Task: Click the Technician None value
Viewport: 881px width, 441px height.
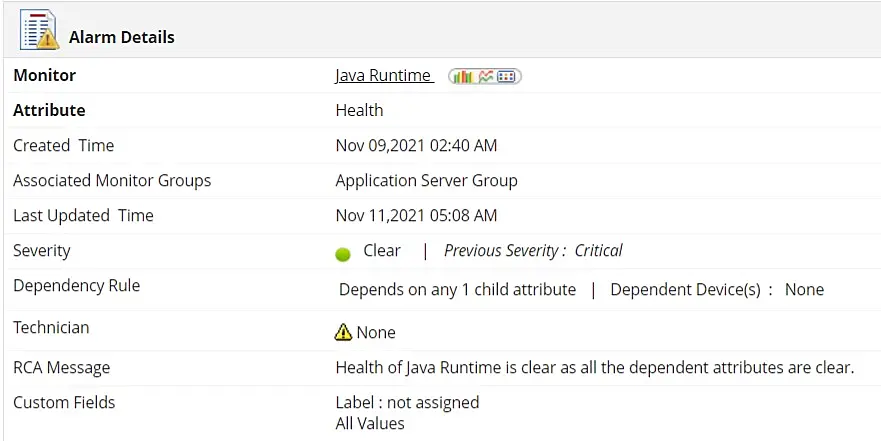Action: (376, 333)
